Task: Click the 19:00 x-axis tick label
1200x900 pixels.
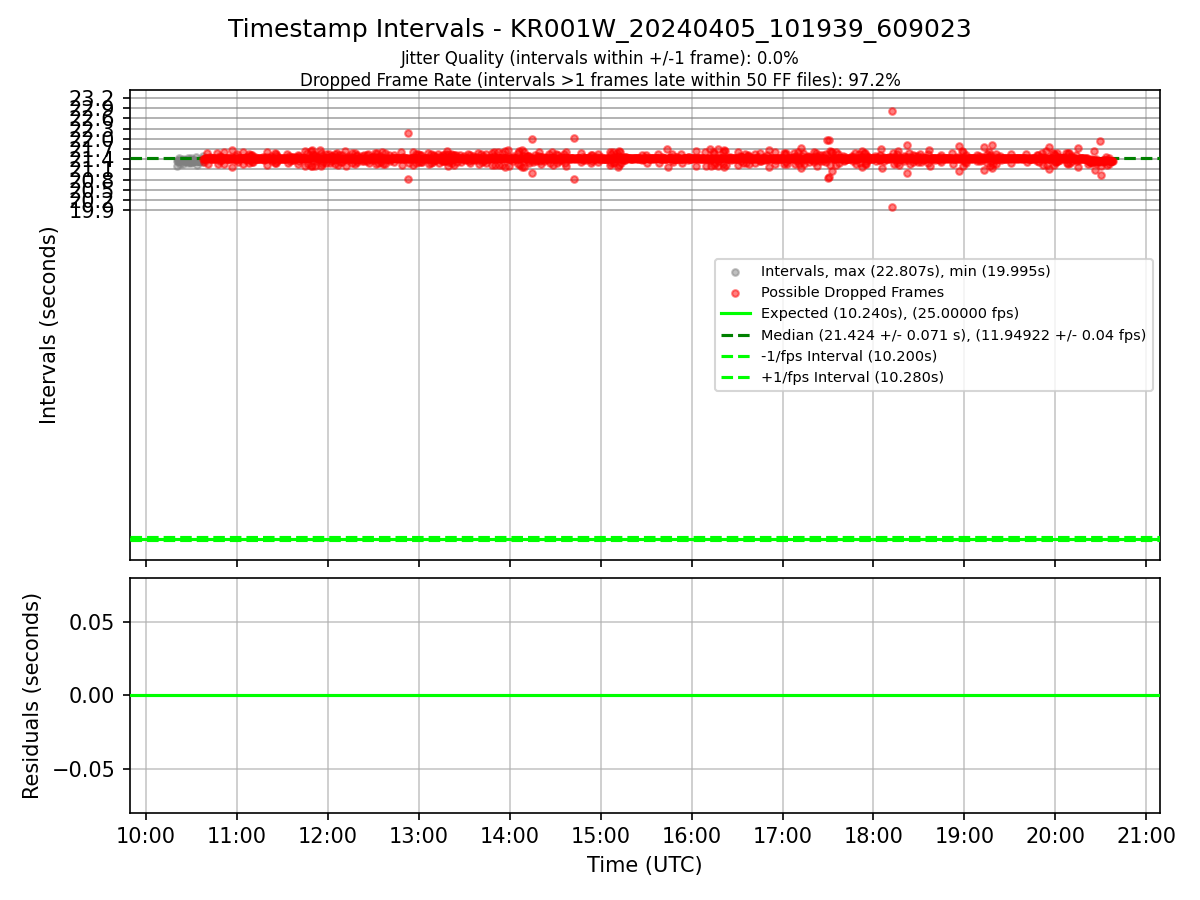Action: 964,835
